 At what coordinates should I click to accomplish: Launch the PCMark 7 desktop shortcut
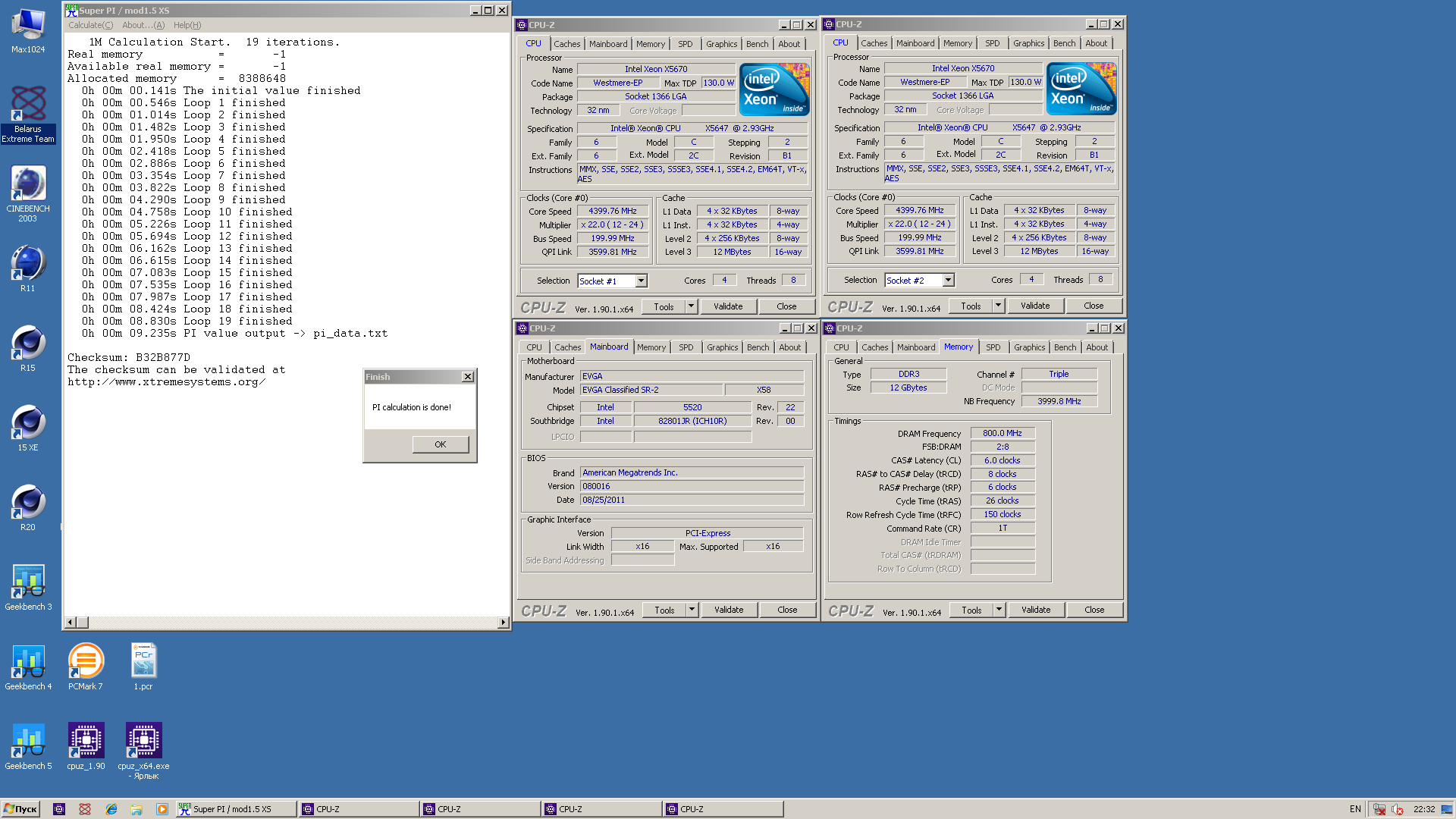pos(86,667)
